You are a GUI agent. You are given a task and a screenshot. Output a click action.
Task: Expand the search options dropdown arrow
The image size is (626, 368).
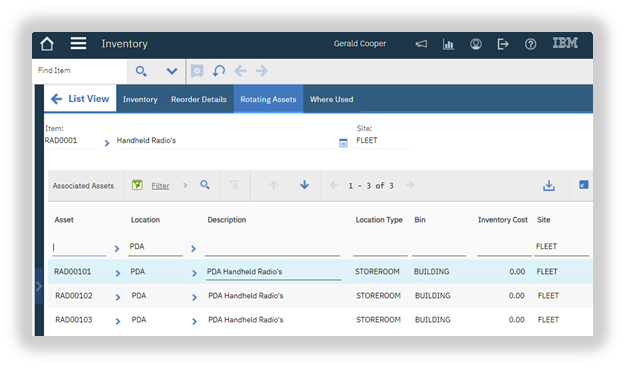tap(172, 71)
